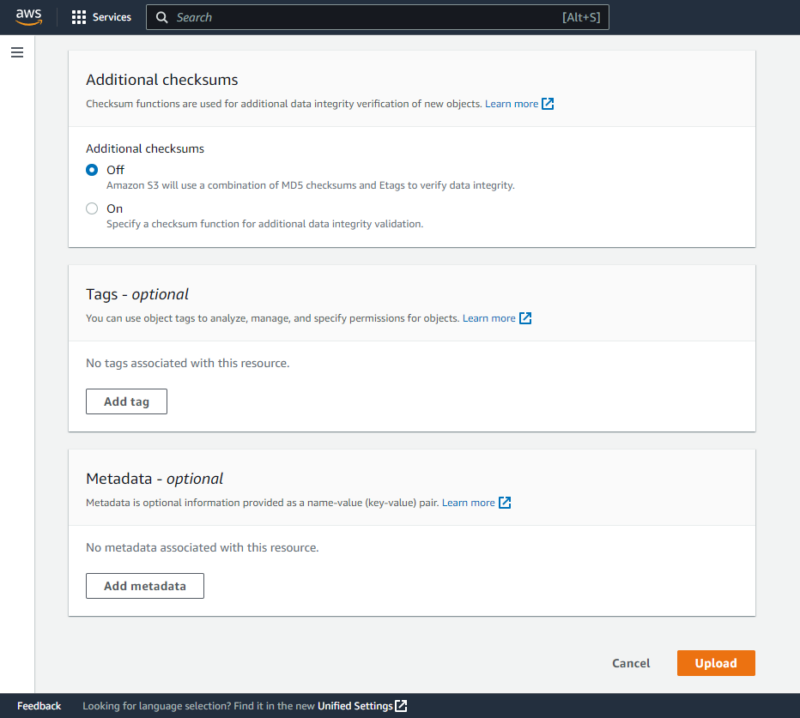Screen dimensions: 800x718
Task: Click the external link icon after Unified Settings
Action: pyautogui.click(x=401, y=705)
